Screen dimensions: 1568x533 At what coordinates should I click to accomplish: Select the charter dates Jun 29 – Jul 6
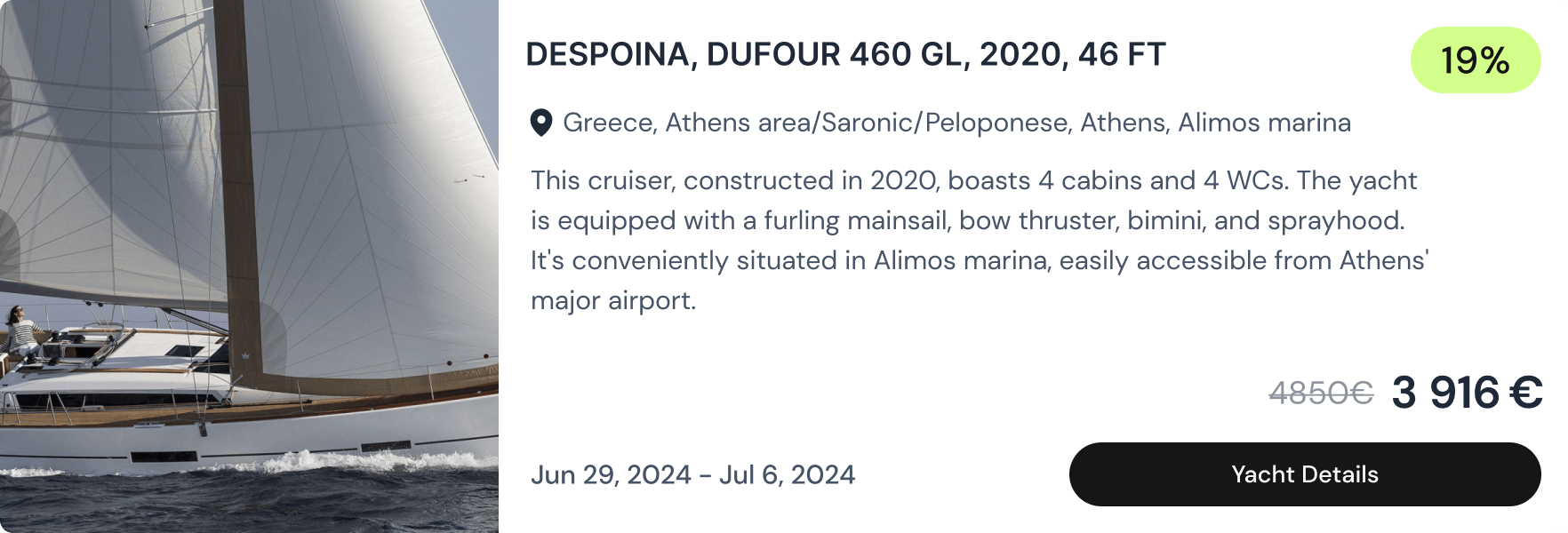[x=693, y=474]
